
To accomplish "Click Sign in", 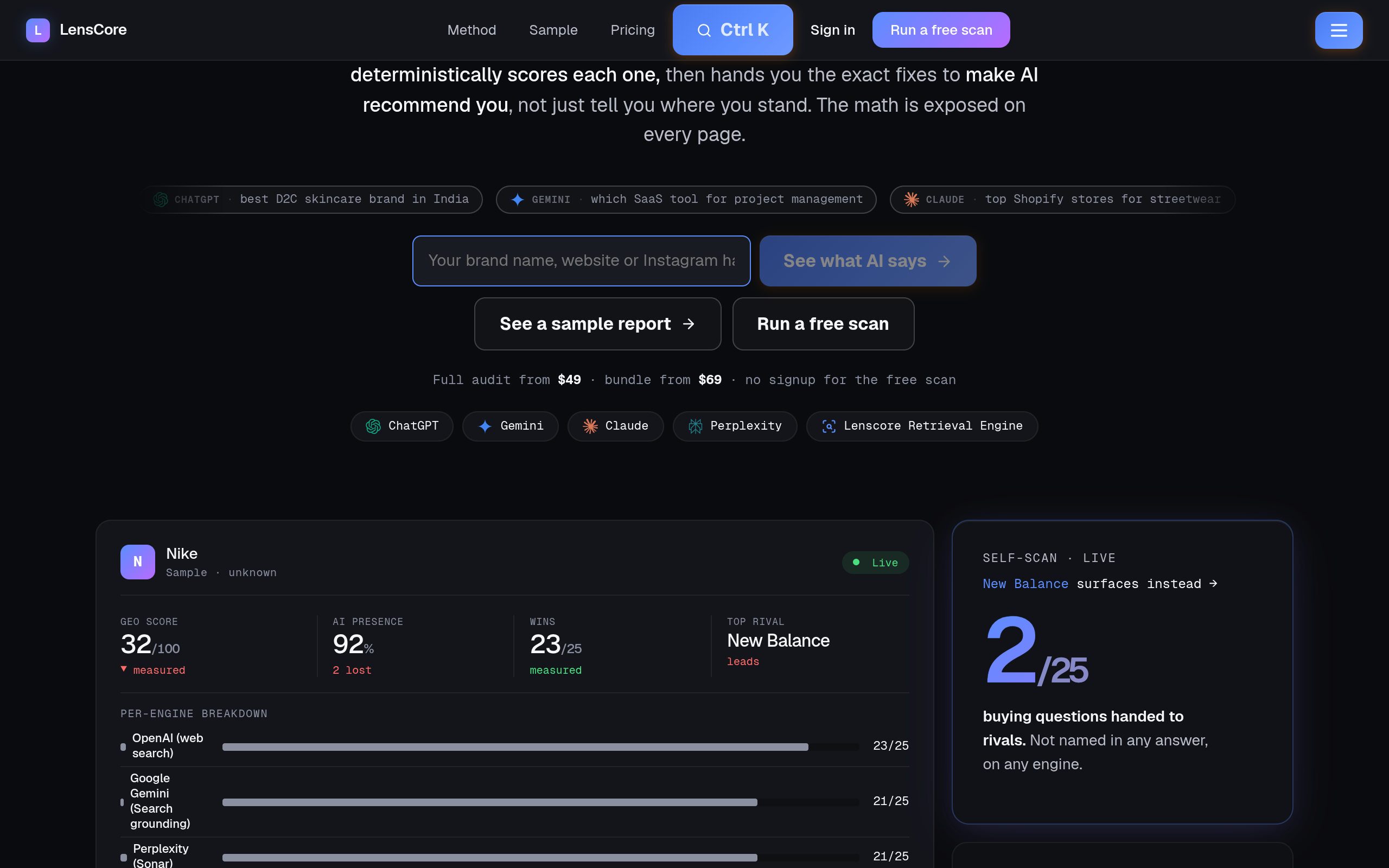I will (832, 30).
